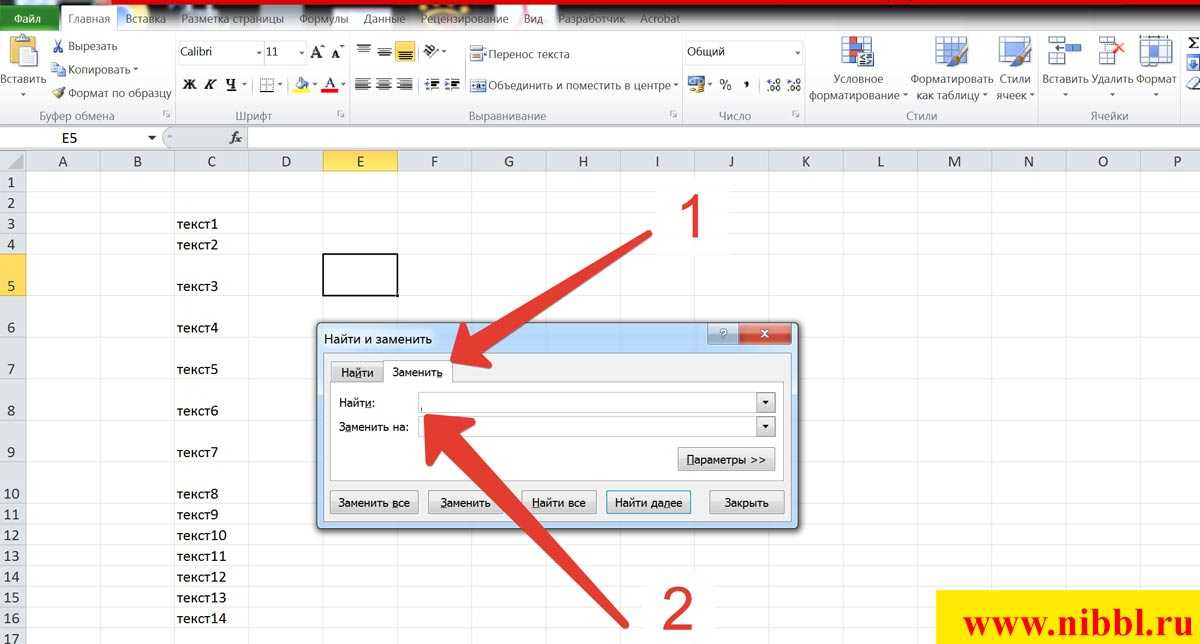Open the font size 11 dropdown
This screenshot has height=644, width=1200.
pyautogui.click(x=300, y=52)
